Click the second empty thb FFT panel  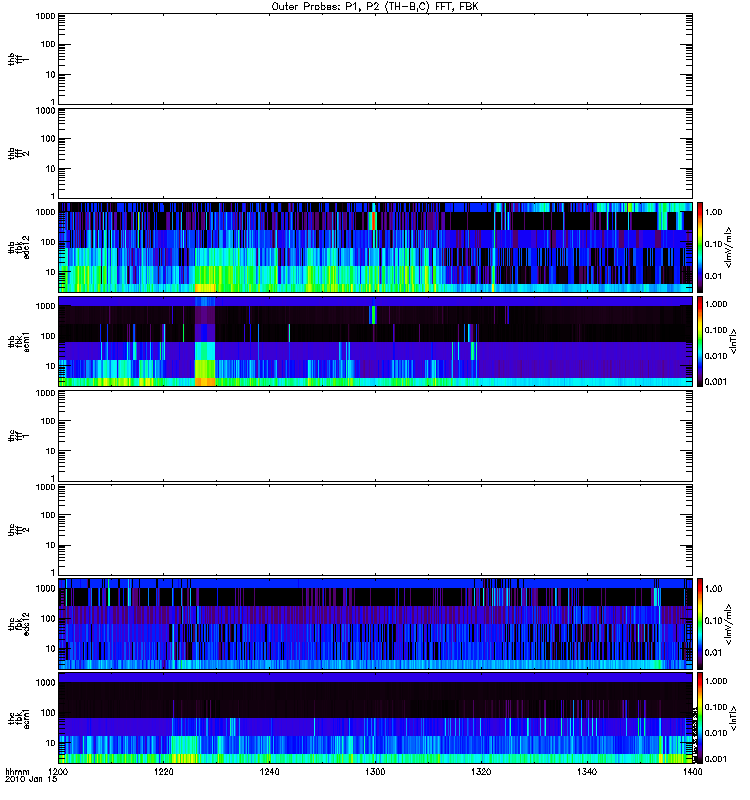point(375,153)
